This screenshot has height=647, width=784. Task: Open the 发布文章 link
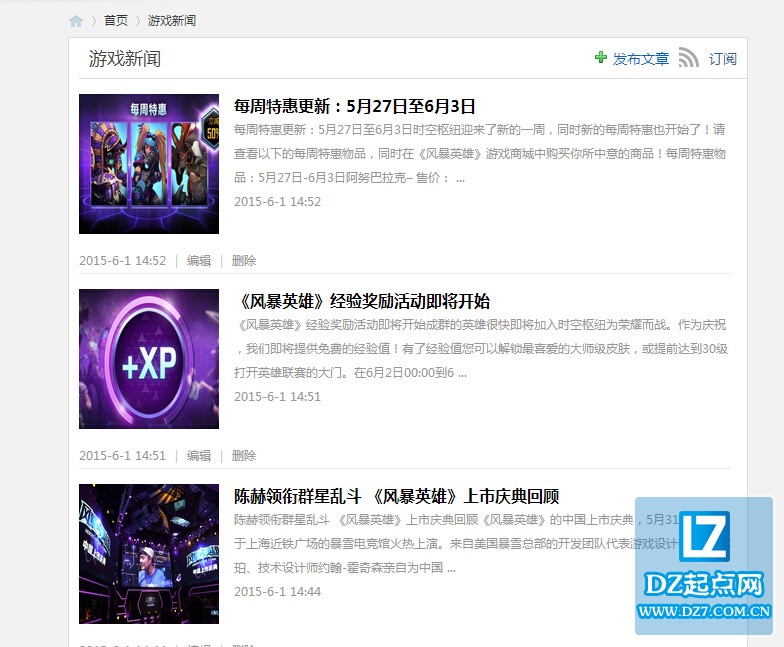(640, 59)
